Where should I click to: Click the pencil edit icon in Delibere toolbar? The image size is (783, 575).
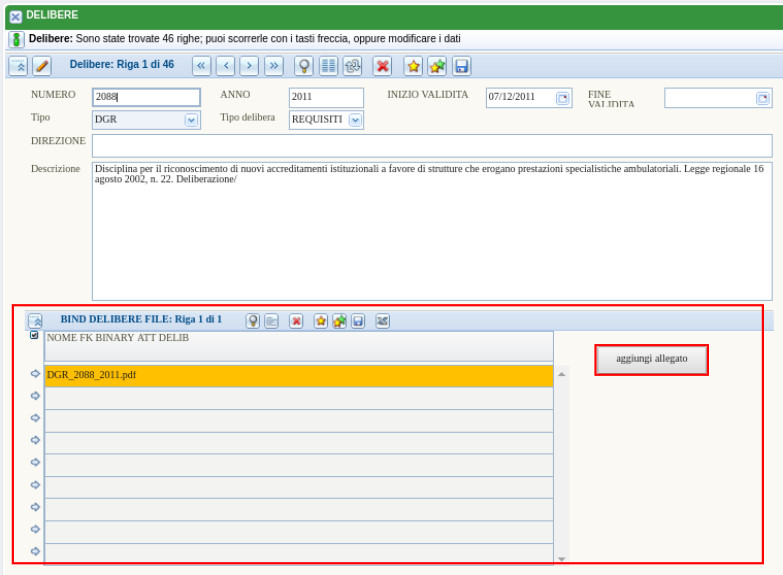click(x=41, y=66)
